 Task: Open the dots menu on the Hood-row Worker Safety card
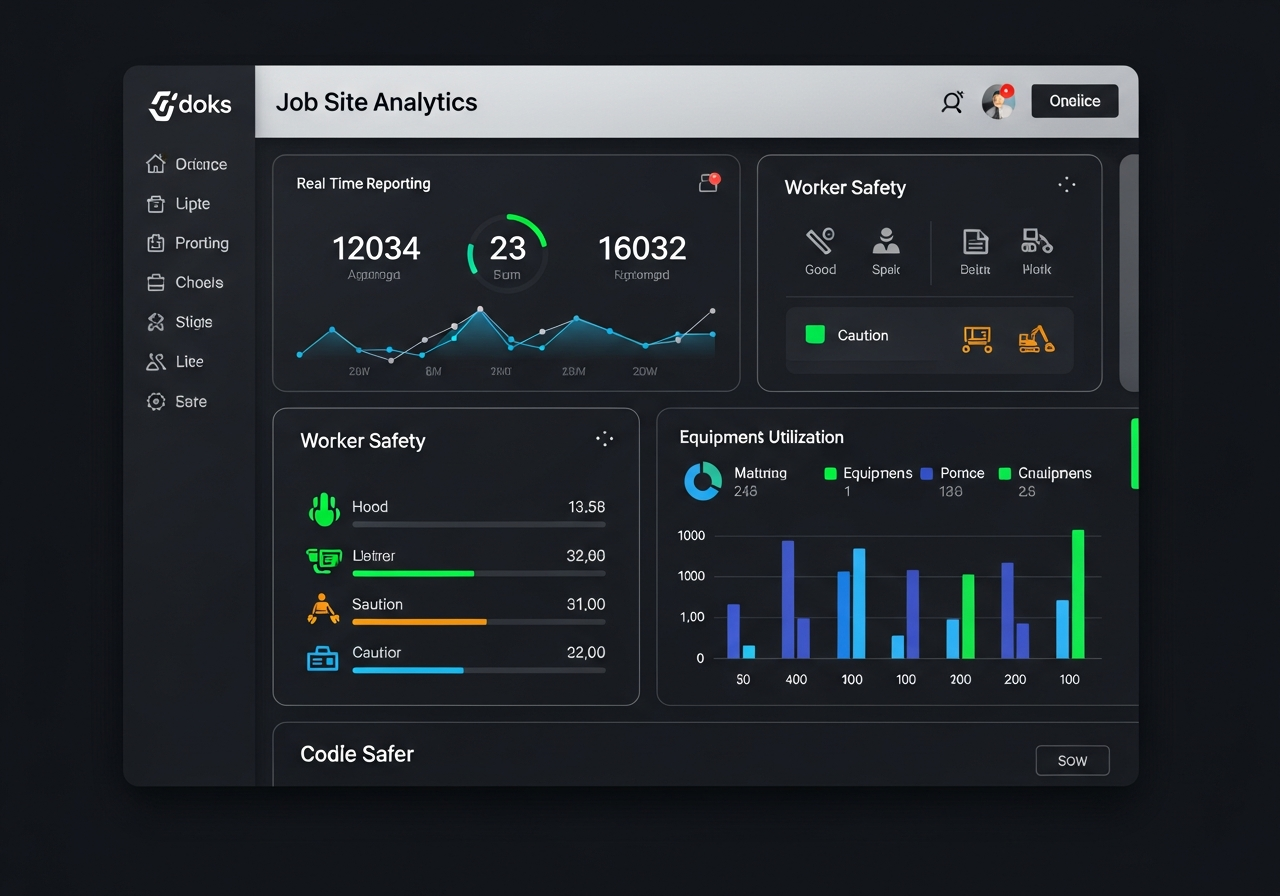coord(604,438)
